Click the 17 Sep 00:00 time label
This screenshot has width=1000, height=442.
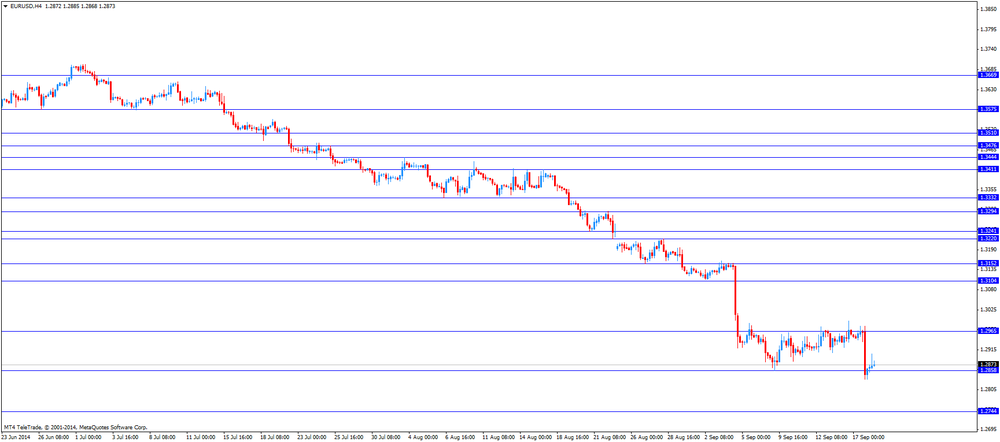870,438
